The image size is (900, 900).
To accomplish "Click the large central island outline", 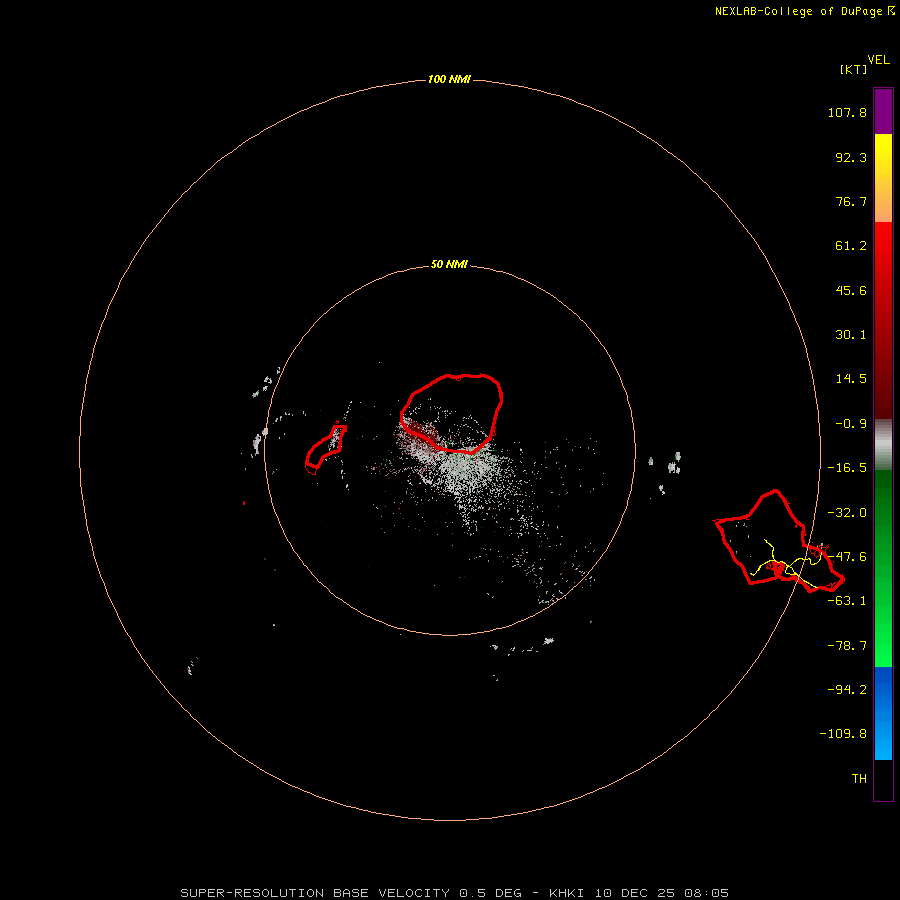I will [452, 412].
